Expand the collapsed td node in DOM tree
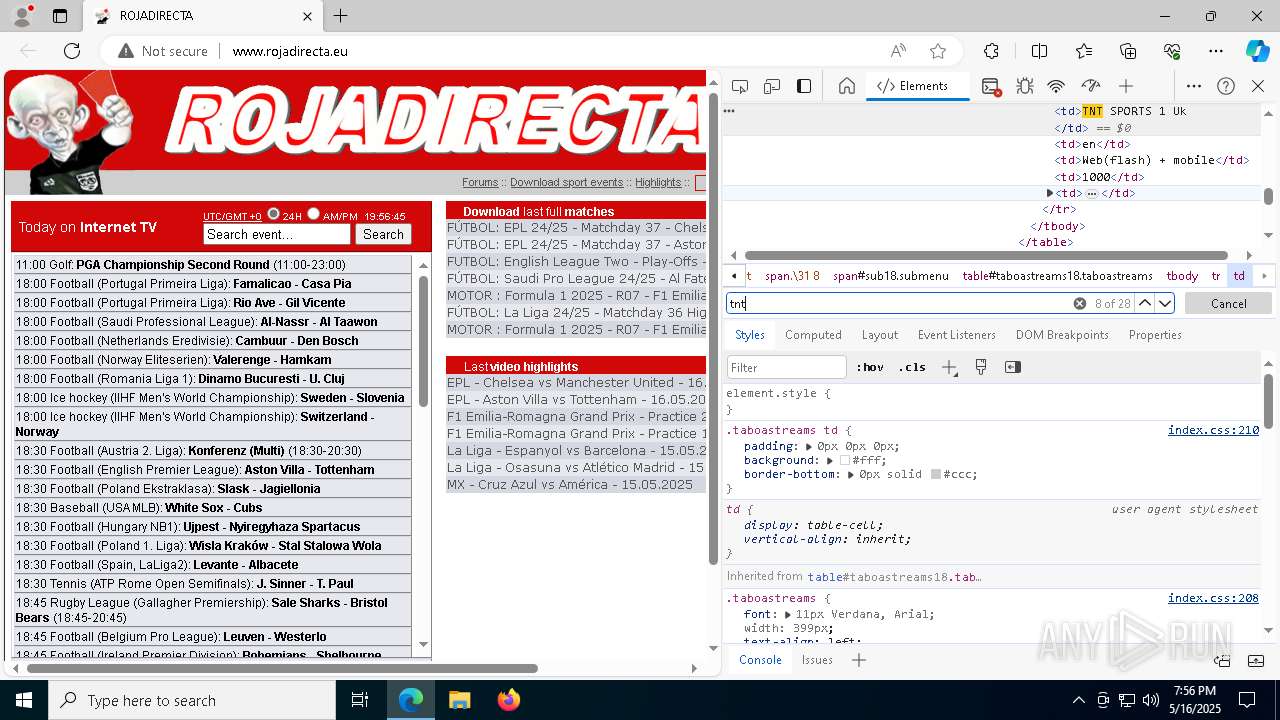1280x720 pixels. 1050,193
